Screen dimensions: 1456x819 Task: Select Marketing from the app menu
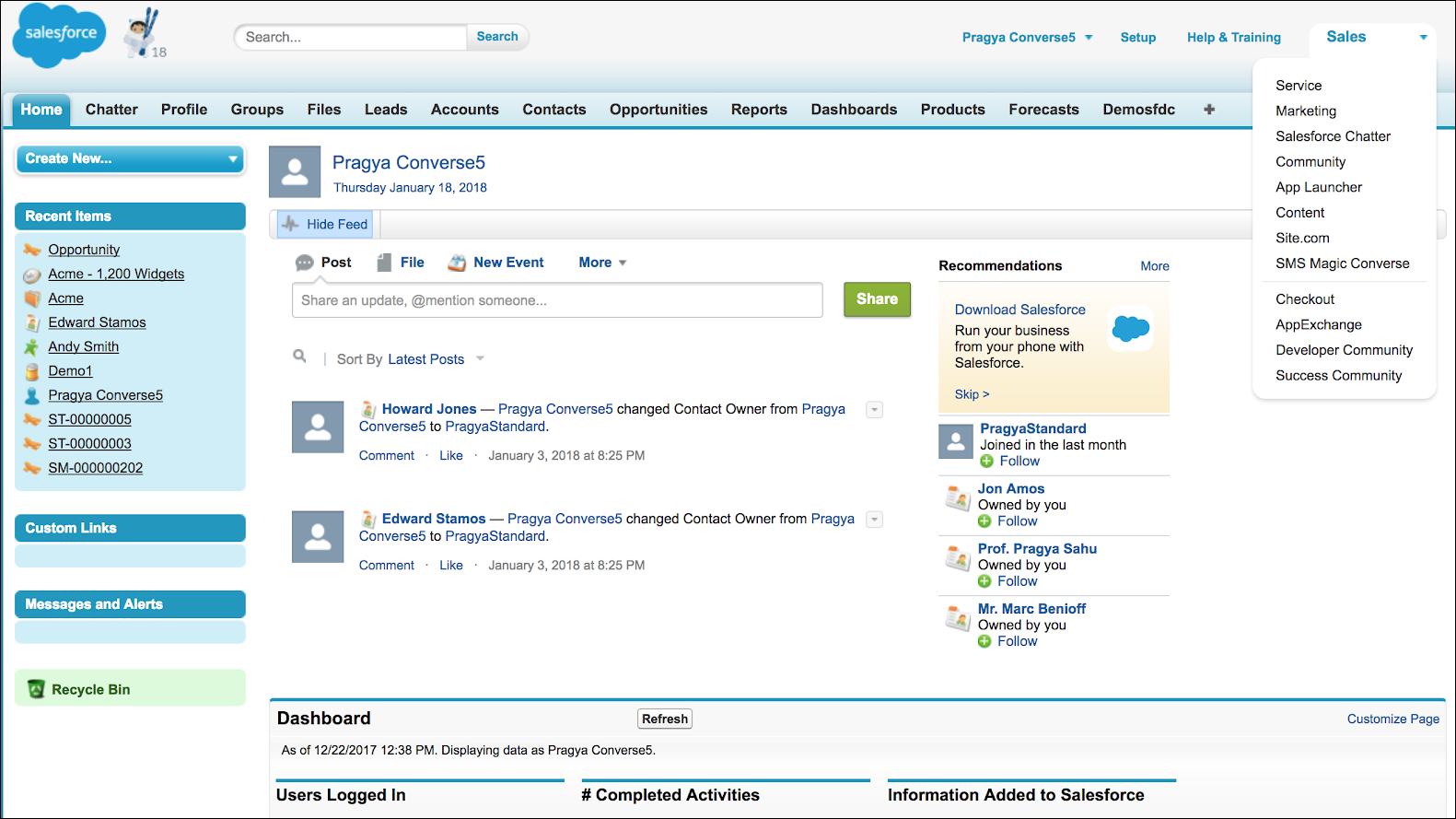[x=1306, y=111]
